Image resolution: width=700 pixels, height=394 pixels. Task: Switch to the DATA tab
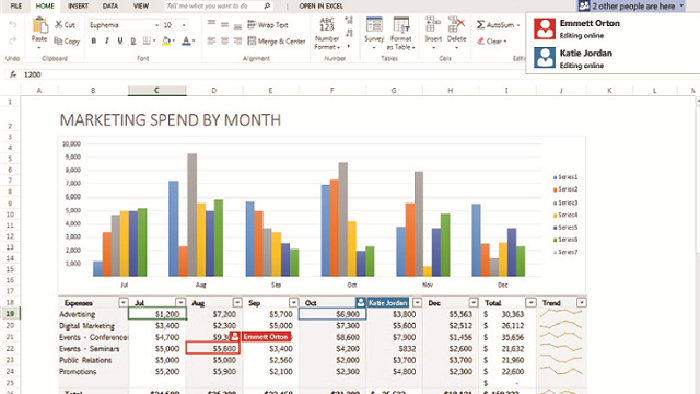(110, 6)
